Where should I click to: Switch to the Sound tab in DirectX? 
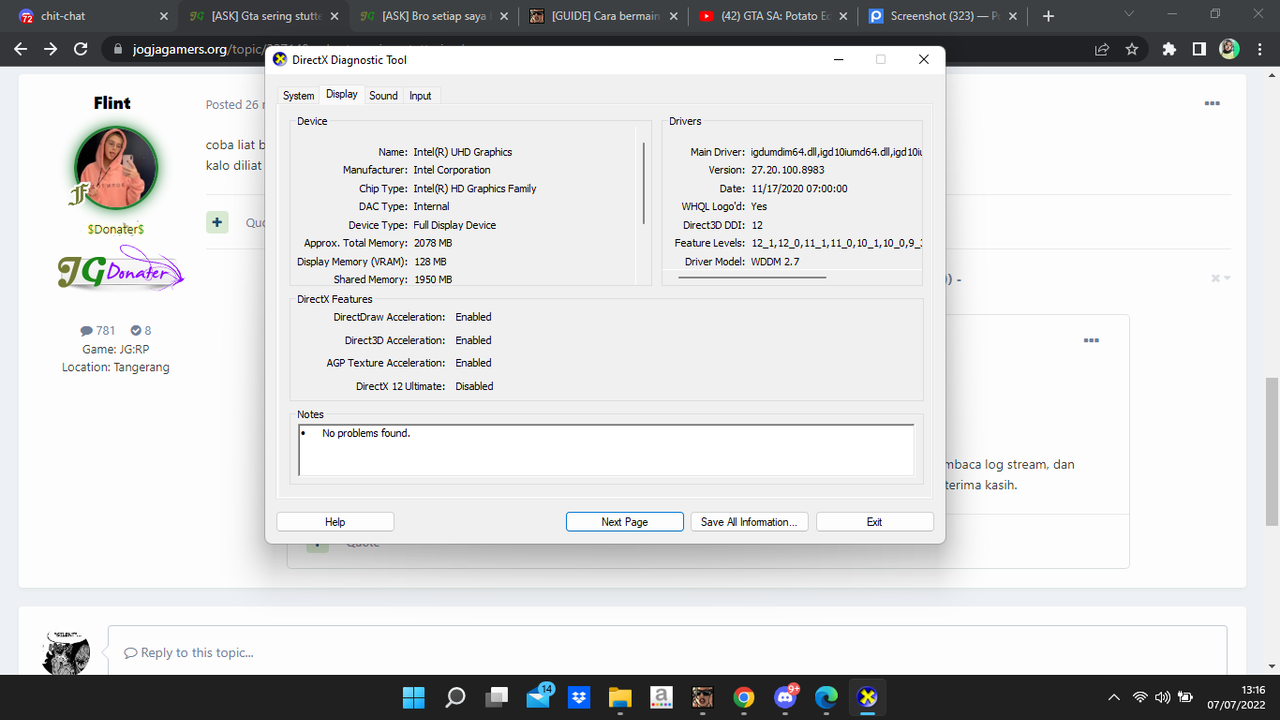(x=383, y=96)
